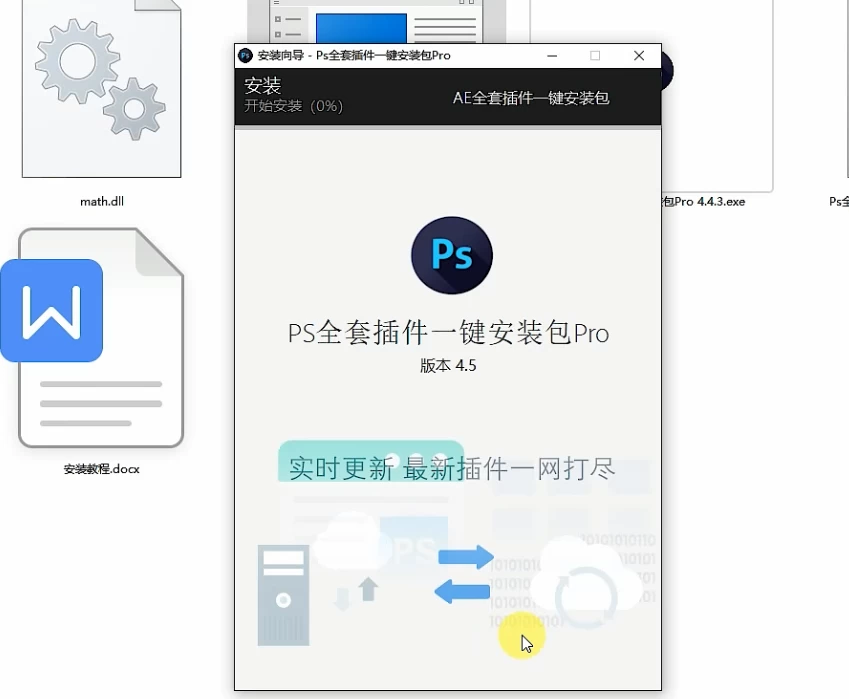This screenshot has width=849, height=699.
Task: Click the AE全套插件一键安装包 header text
Action: pos(531,98)
